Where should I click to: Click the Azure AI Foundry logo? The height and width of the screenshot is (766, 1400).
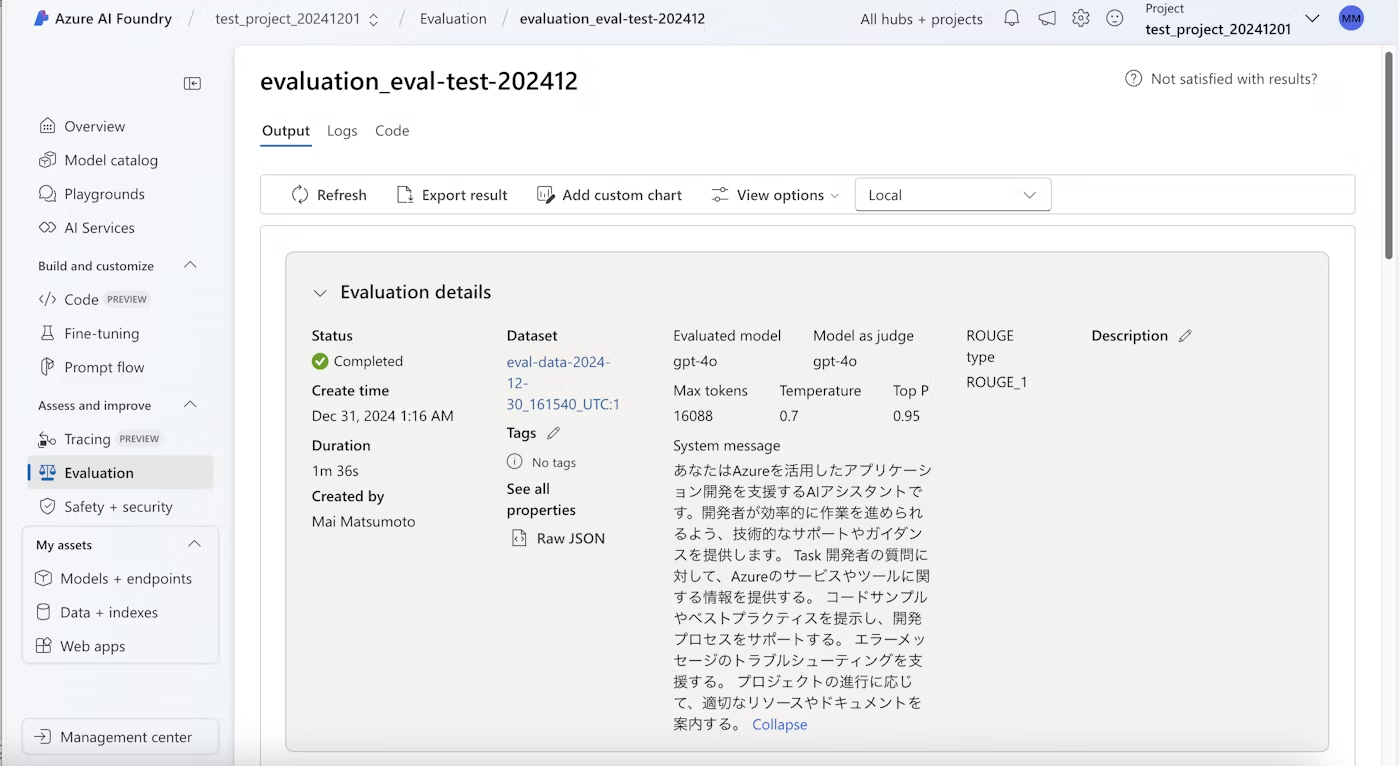pyautogui.click(x=41, y=18)
